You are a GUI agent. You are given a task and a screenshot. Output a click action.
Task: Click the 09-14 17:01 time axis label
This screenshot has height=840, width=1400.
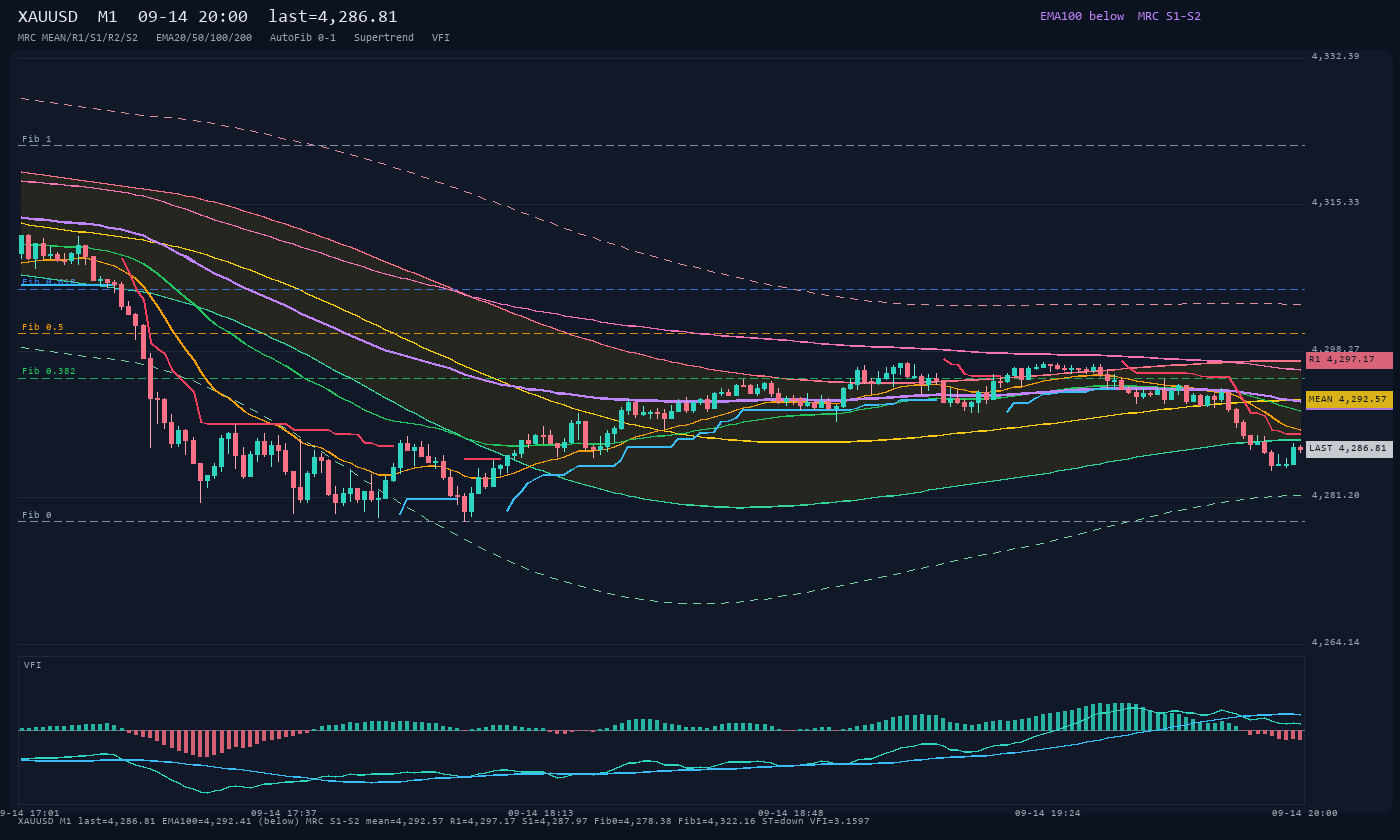point(30,813)
